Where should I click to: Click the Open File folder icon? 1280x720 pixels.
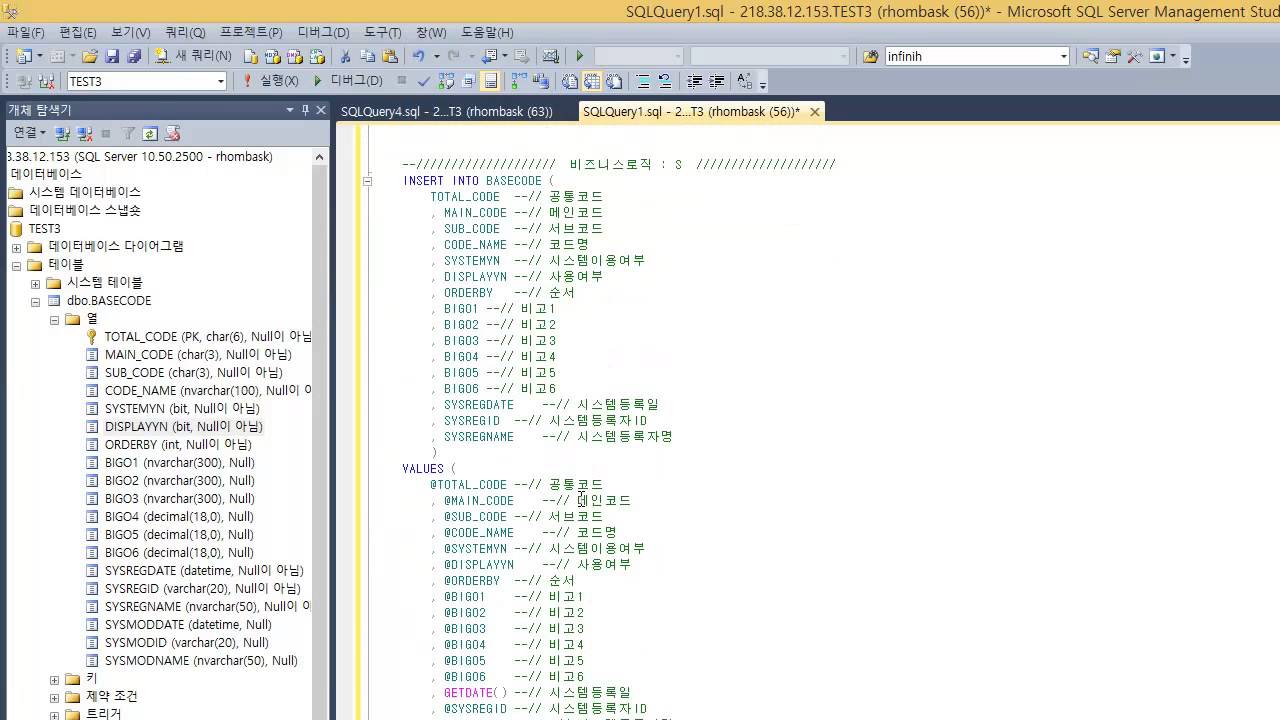coord(90,56)
